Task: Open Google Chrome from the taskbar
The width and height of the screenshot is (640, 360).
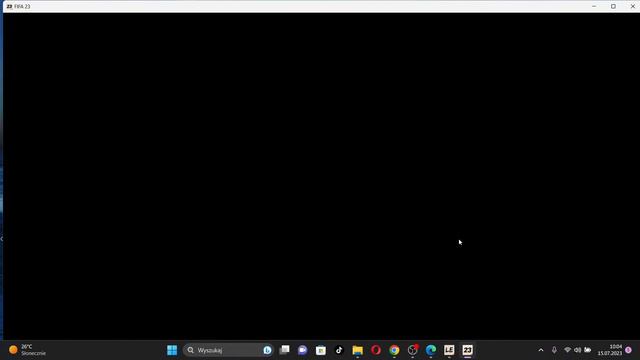Action: tap(394, 350)
